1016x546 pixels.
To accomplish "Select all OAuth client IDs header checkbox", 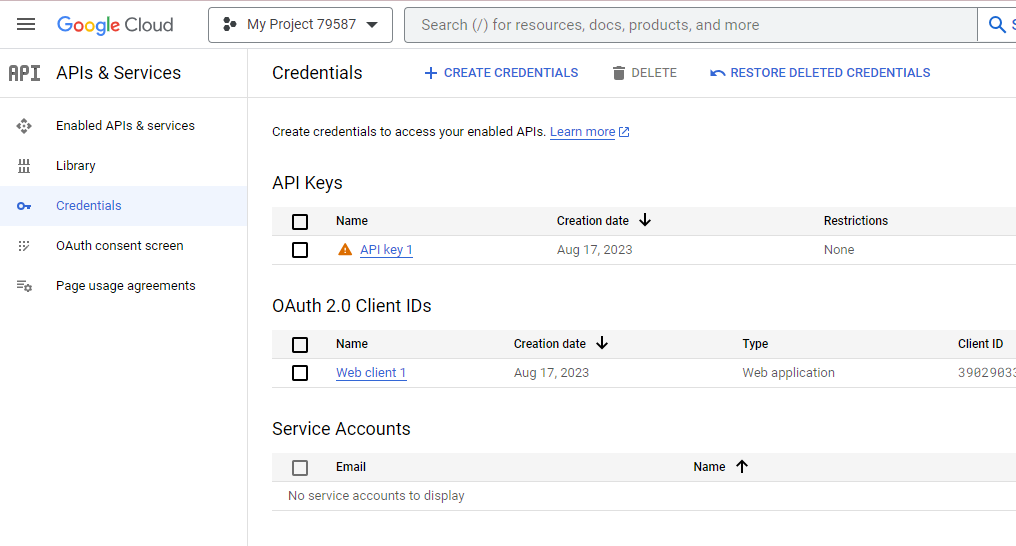I will pos(300,345).
